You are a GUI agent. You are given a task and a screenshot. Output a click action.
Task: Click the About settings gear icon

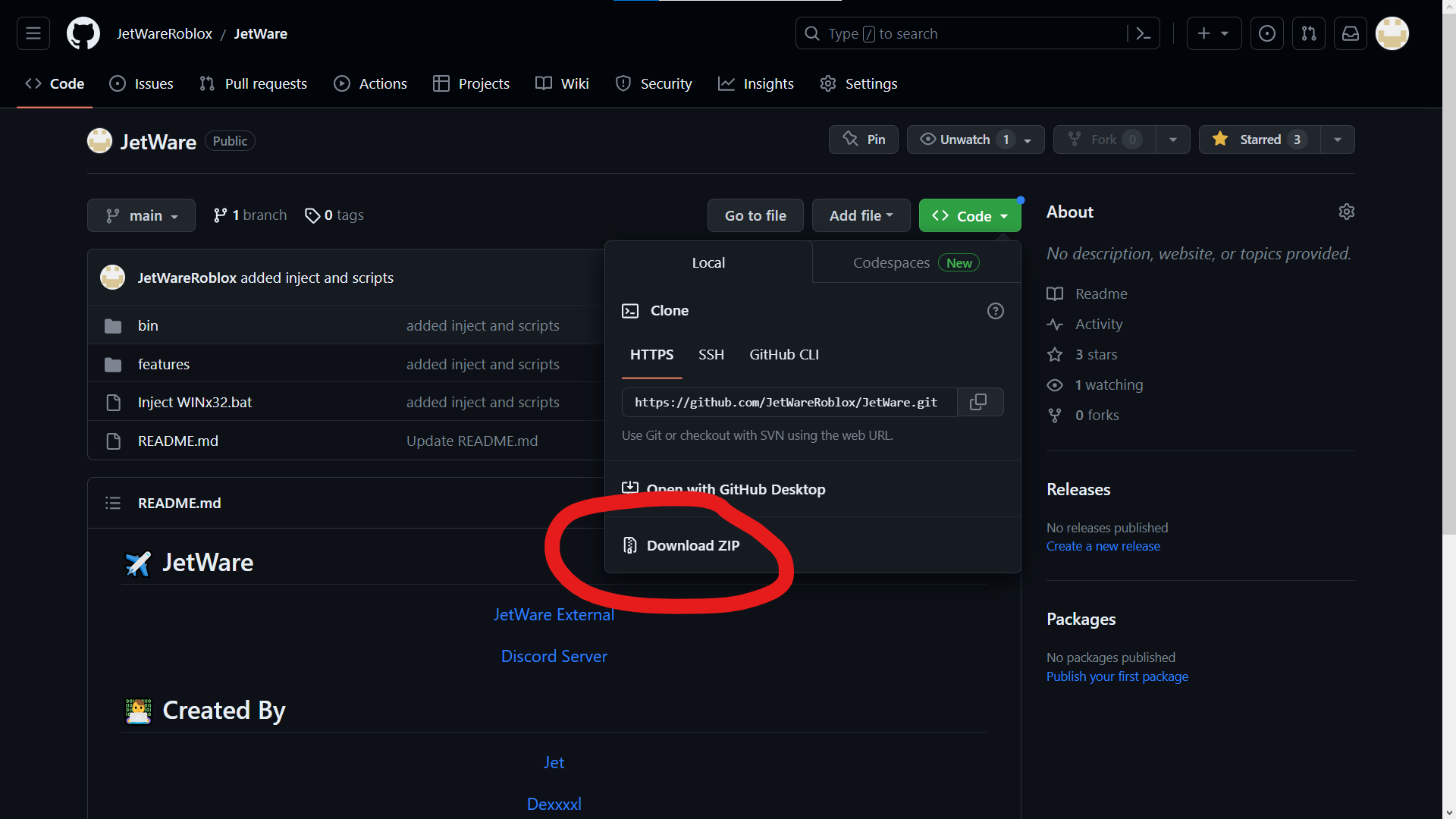(1346, 212)
